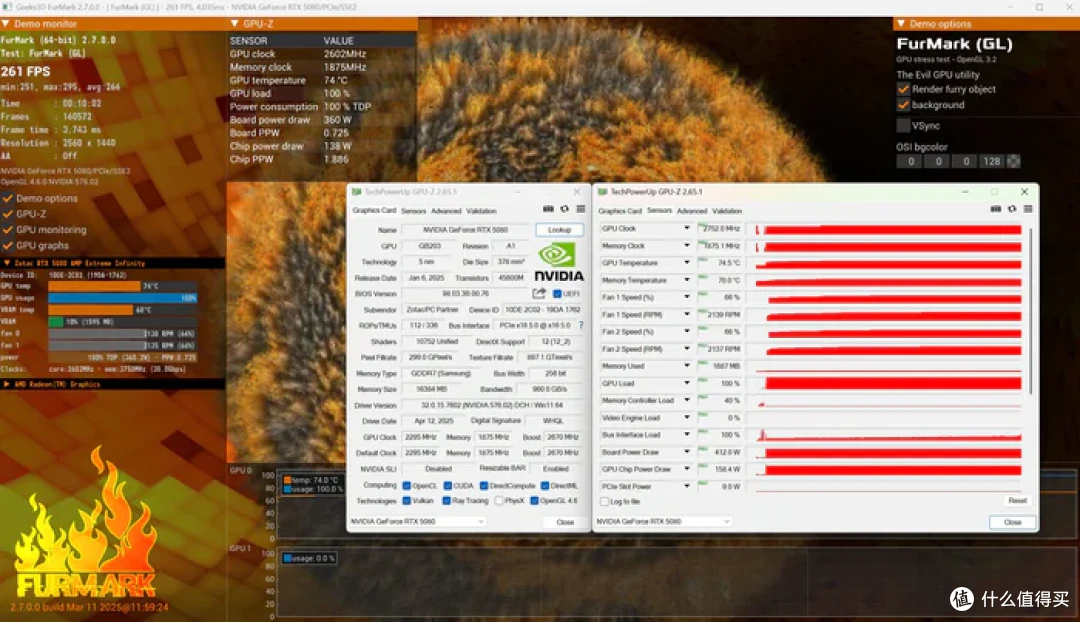Click Reset button in Sensors window

point(1017,501)
